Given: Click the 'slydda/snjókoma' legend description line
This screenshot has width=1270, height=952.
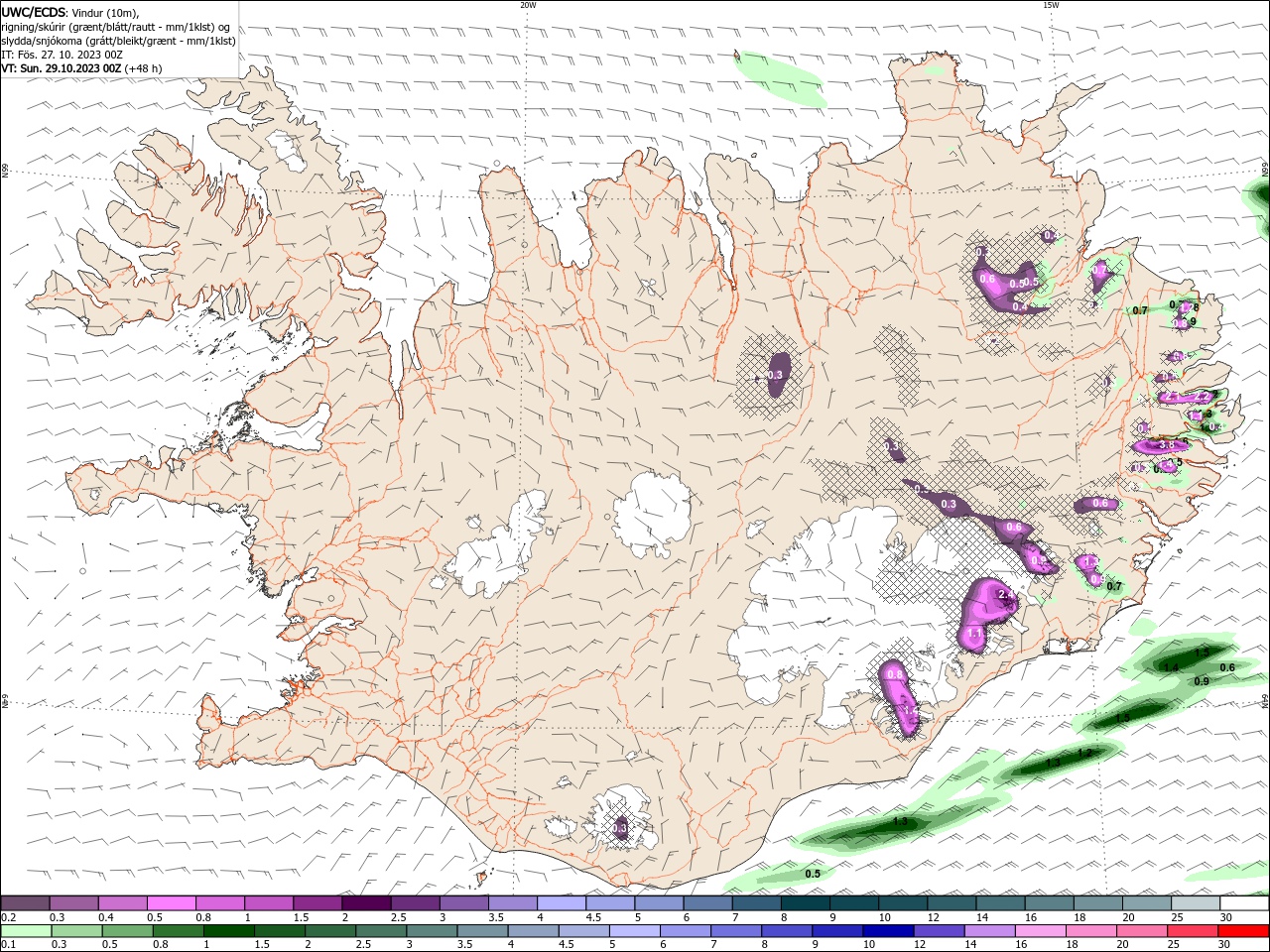Looking at the screenshot, I should point(119,41).
